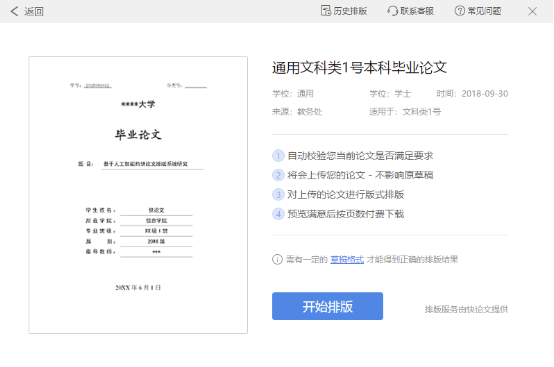Click text 预览满意后按页数付费下载
554x367 pixels.
[346, 214]
